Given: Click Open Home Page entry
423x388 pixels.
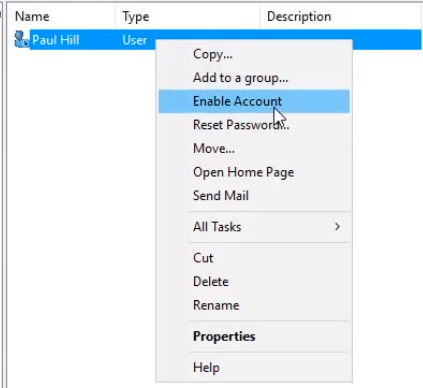Looking at the screenshot, I should (254, 172).
